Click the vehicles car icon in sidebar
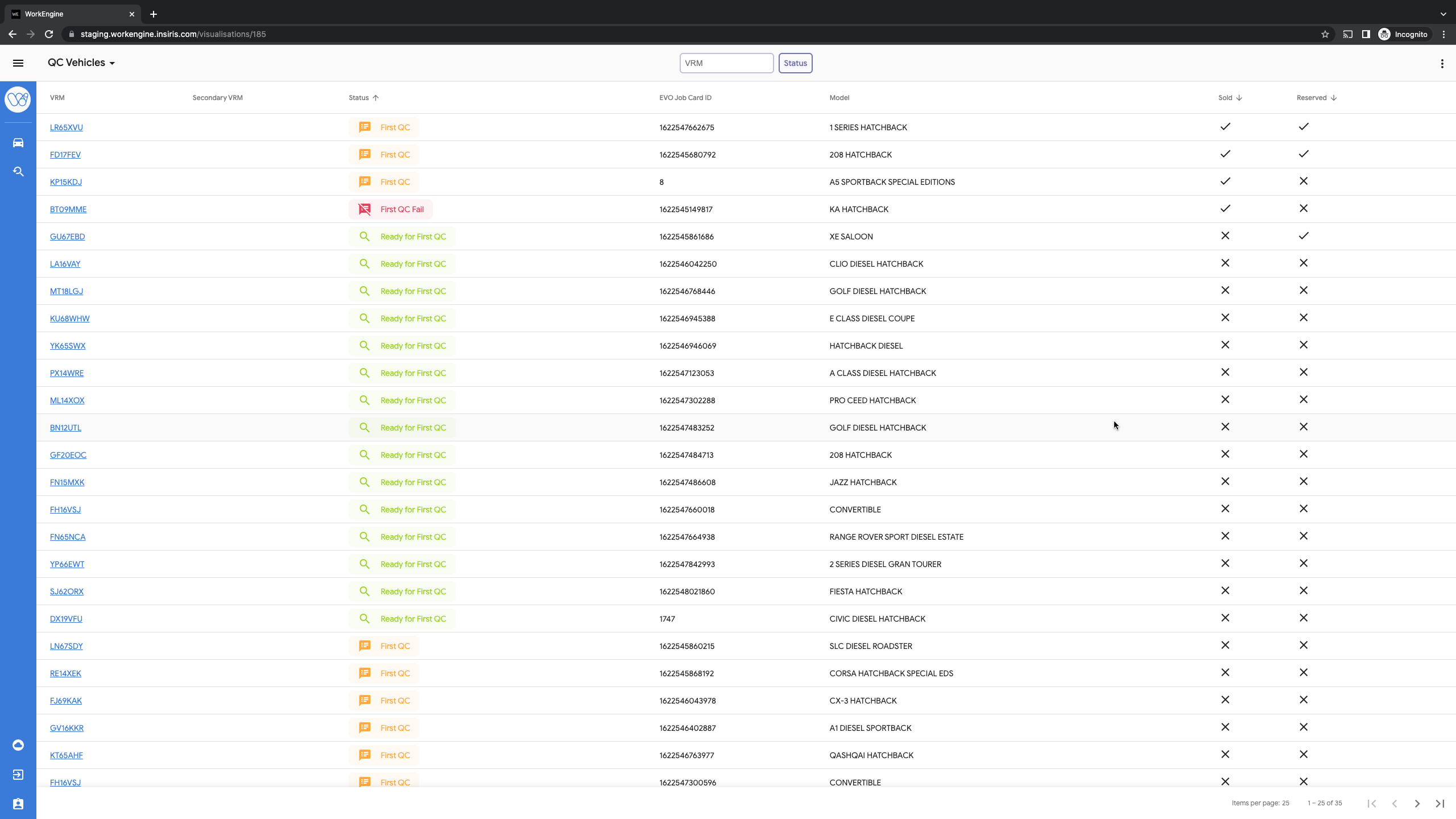This screenshot has height=819, width=1456. [18, 143]
